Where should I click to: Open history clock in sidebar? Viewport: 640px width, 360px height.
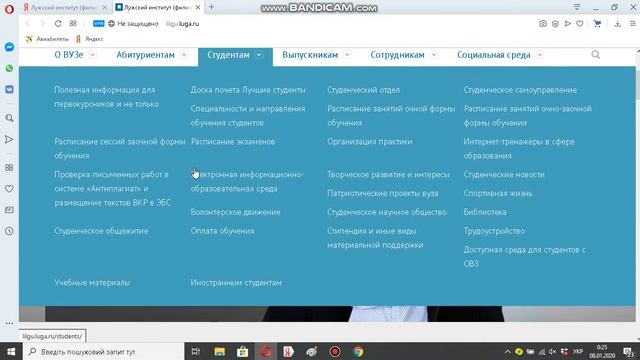point(9,231)
